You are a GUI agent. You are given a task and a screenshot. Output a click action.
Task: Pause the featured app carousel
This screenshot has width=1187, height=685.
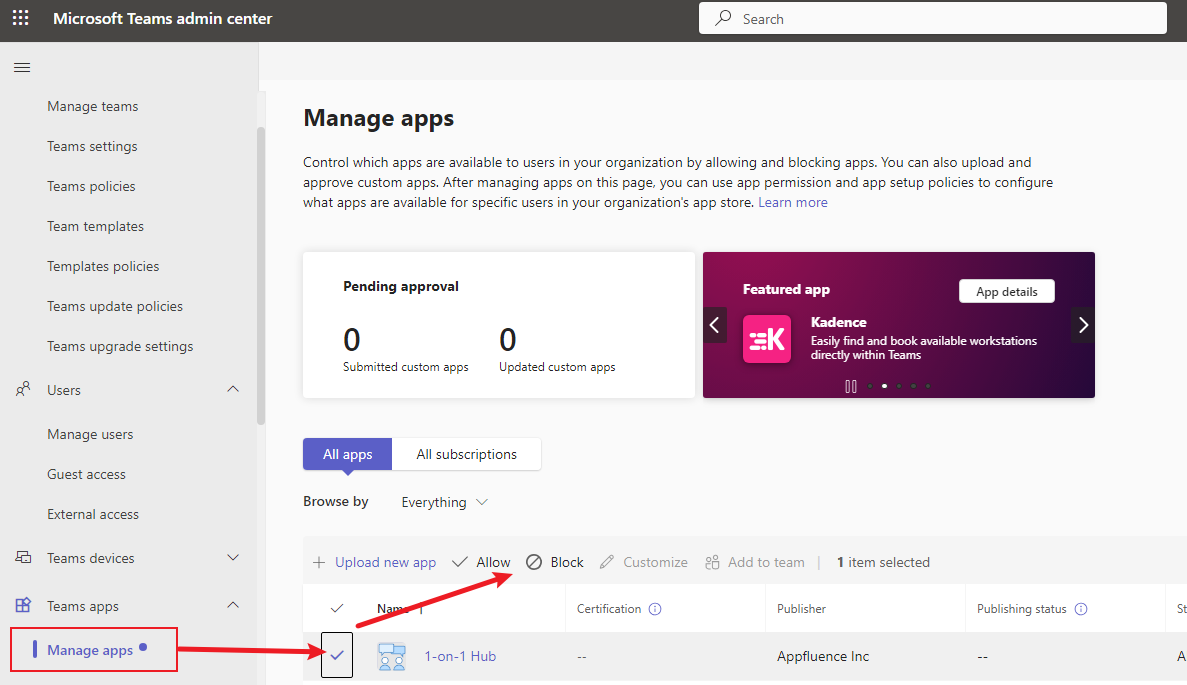point(851,386)
